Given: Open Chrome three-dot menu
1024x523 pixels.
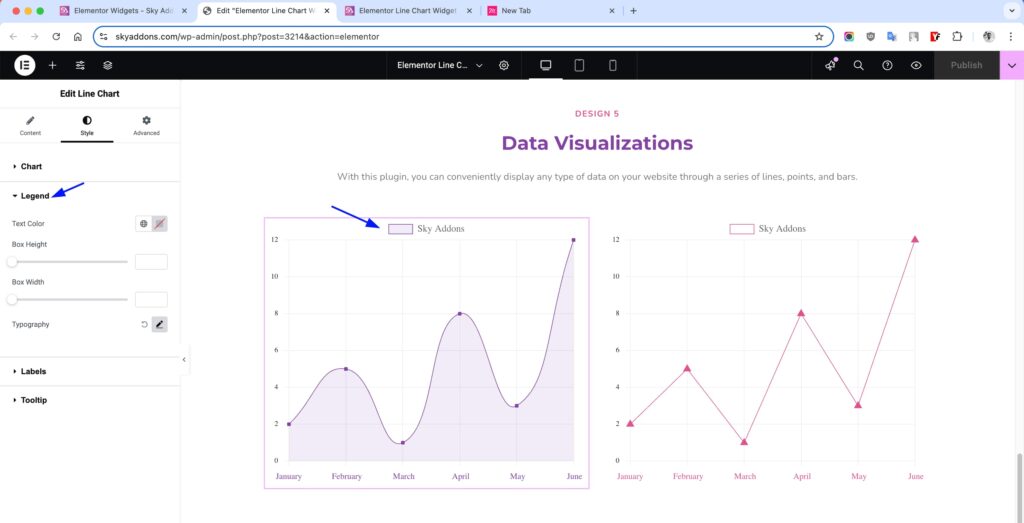Looking at the screenshot, I should pyautogui.click(x=1011, y=37).
